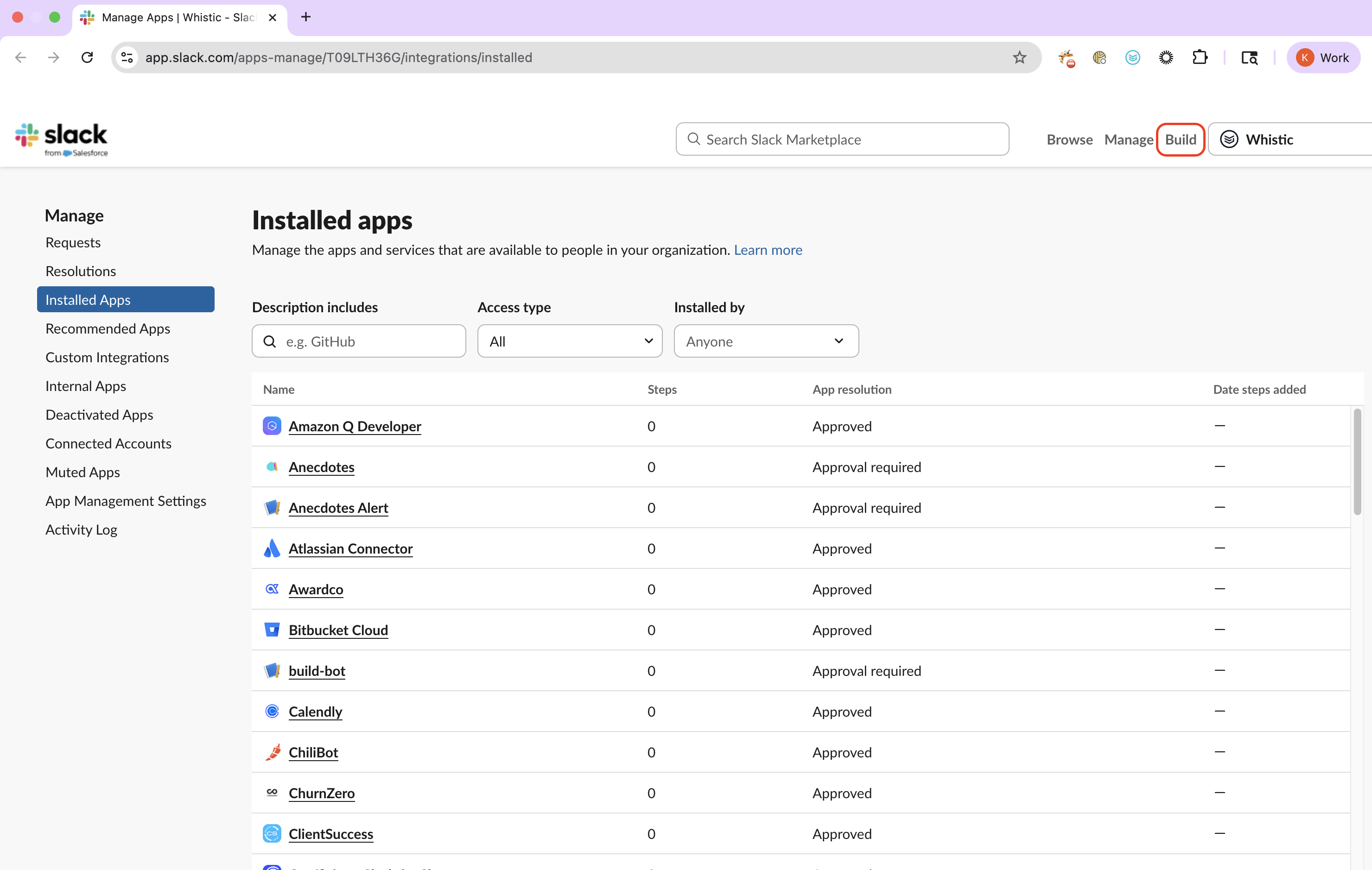Click the ChurnZero app icon

(272, 793)
